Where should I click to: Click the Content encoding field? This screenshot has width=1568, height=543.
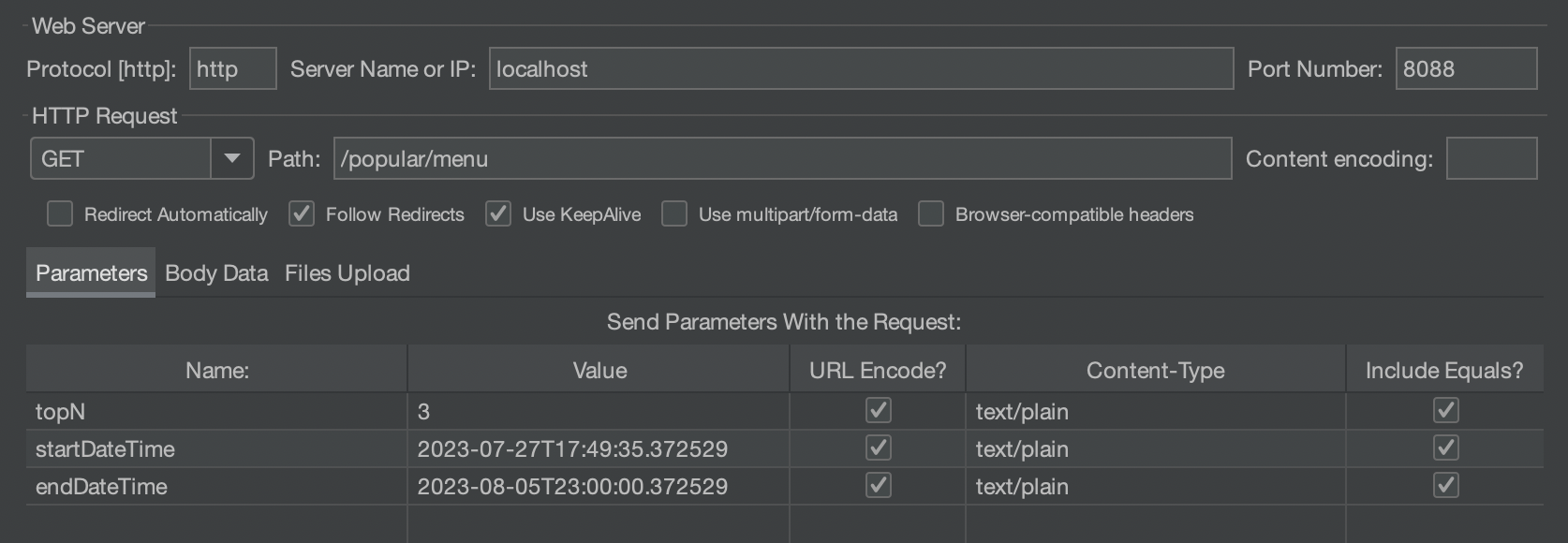(x=1491, y=159)
